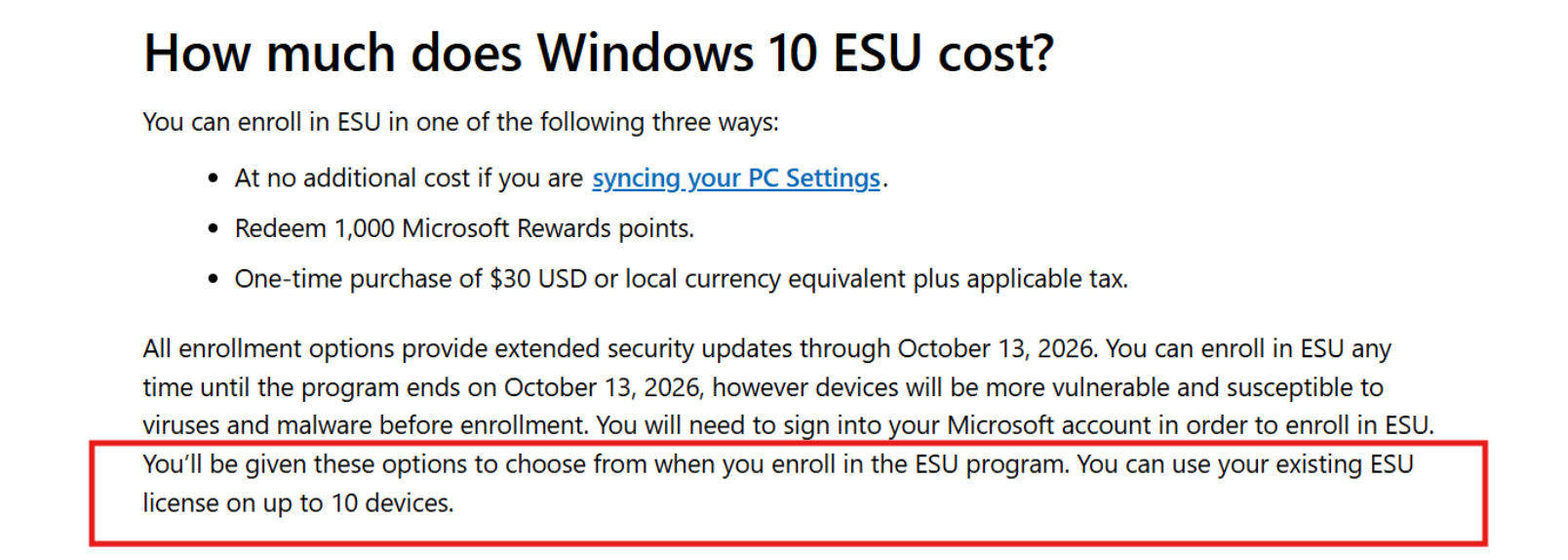Click the bullet dot before At no additional cost
The width and height of the screenshot is (1568, 560).
tap(214, 179)
